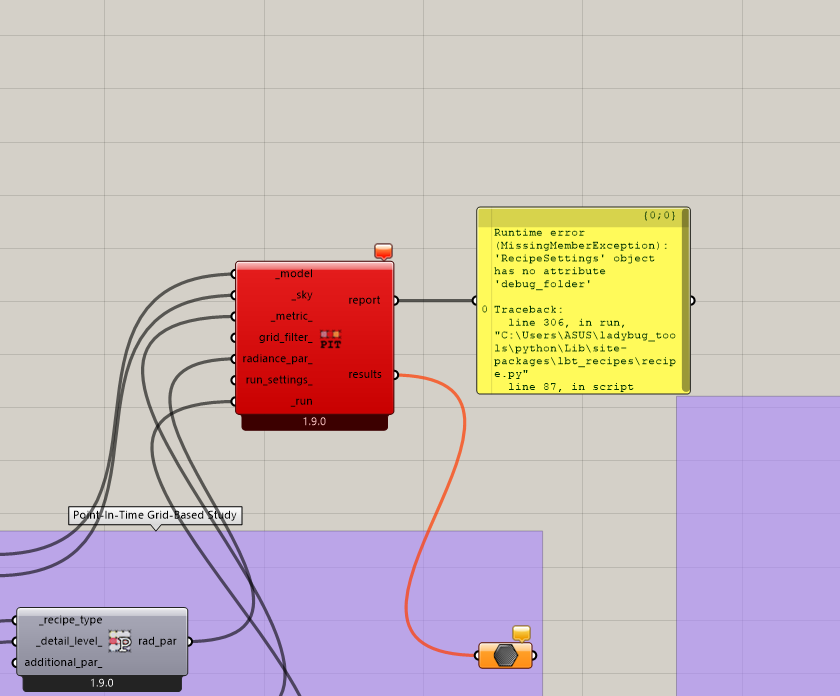This screenshot has height=696, width=840.
Task: Select the run_settings_ input
Action: (x=279, y=380)
